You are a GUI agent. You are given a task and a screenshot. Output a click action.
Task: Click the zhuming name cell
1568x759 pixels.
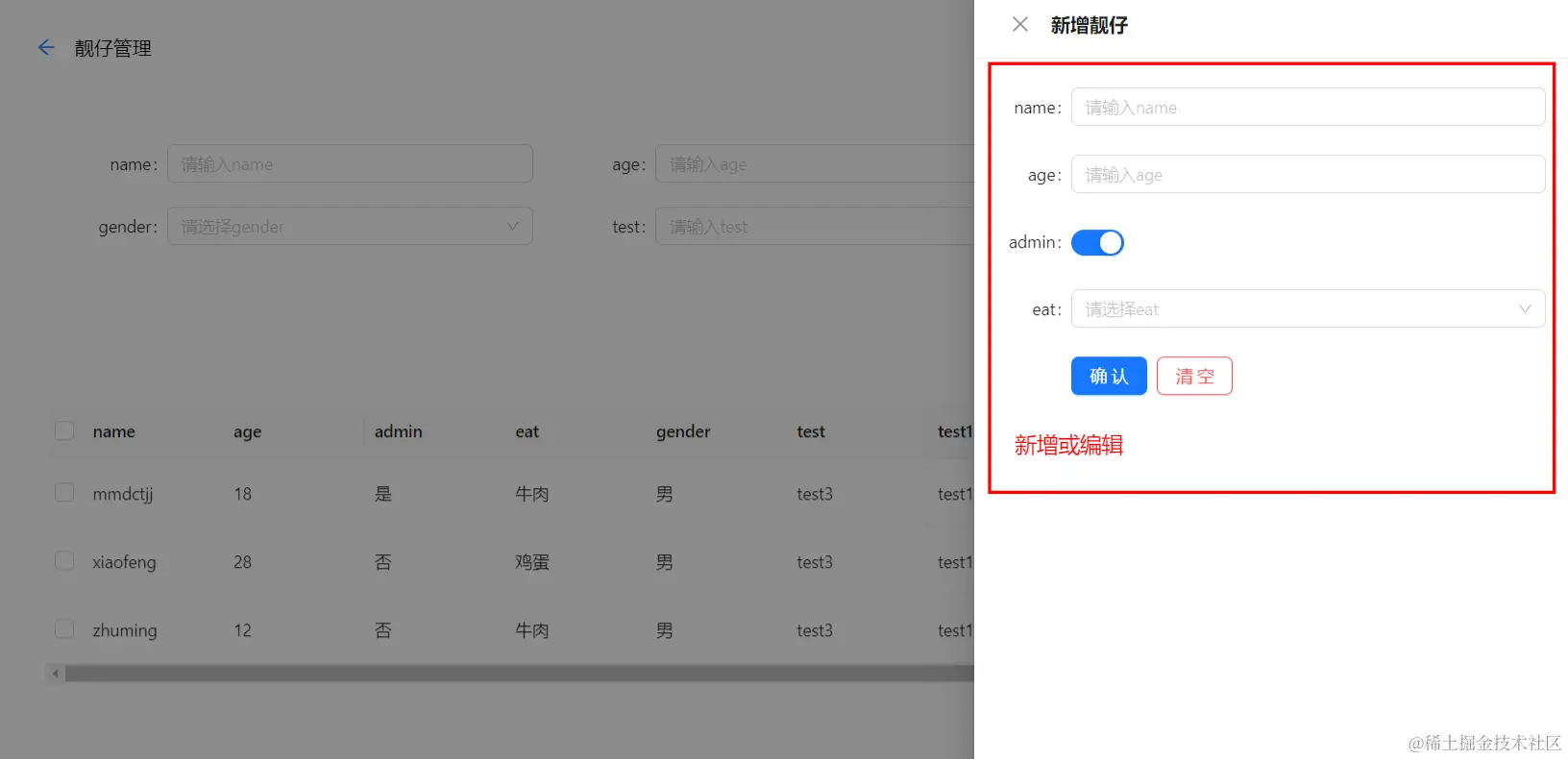(125, 630)
